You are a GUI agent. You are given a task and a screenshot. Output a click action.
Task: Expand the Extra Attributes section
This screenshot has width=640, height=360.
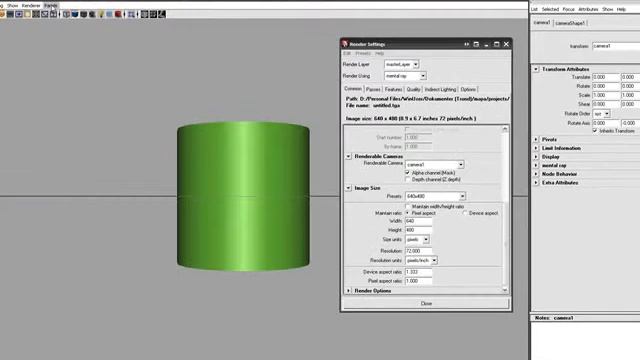coord(536,182)
